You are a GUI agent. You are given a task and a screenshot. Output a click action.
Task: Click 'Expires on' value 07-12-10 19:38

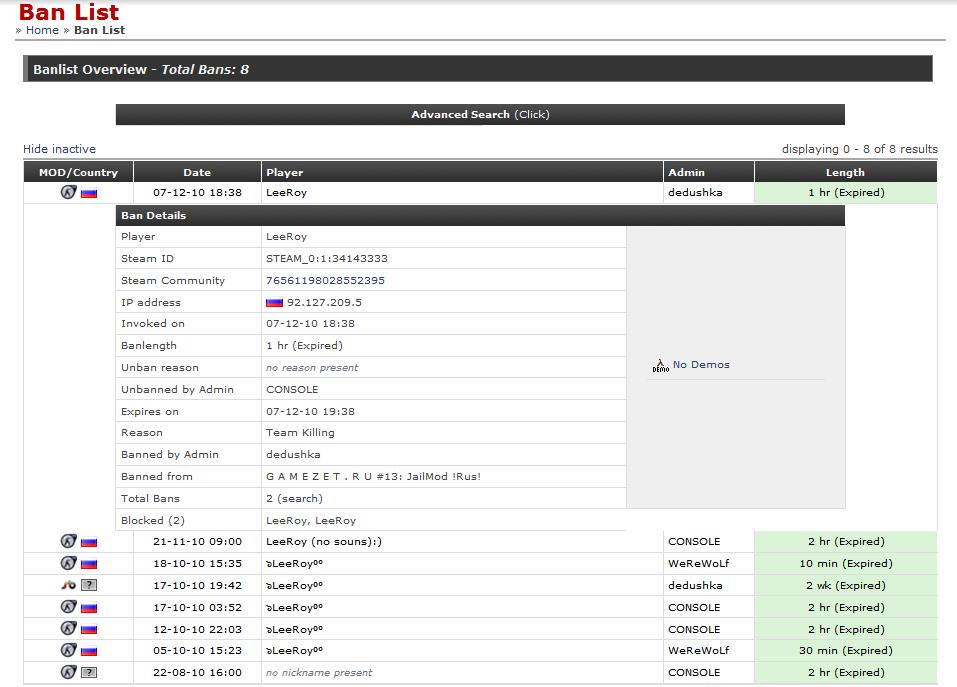pyautogui.click(x=310, y=411)
